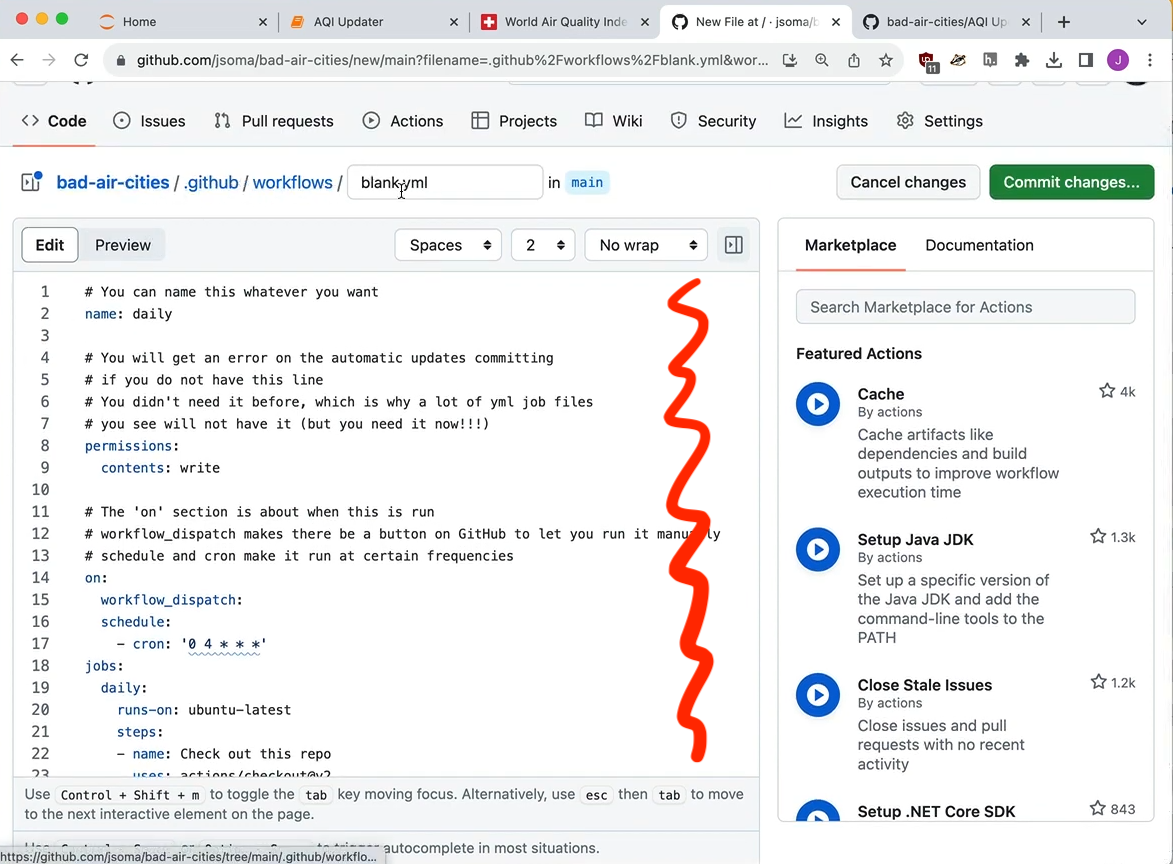Expand the tab search chevron
The width and height of the screenshot is (1173, 864).
point(1142,22)
